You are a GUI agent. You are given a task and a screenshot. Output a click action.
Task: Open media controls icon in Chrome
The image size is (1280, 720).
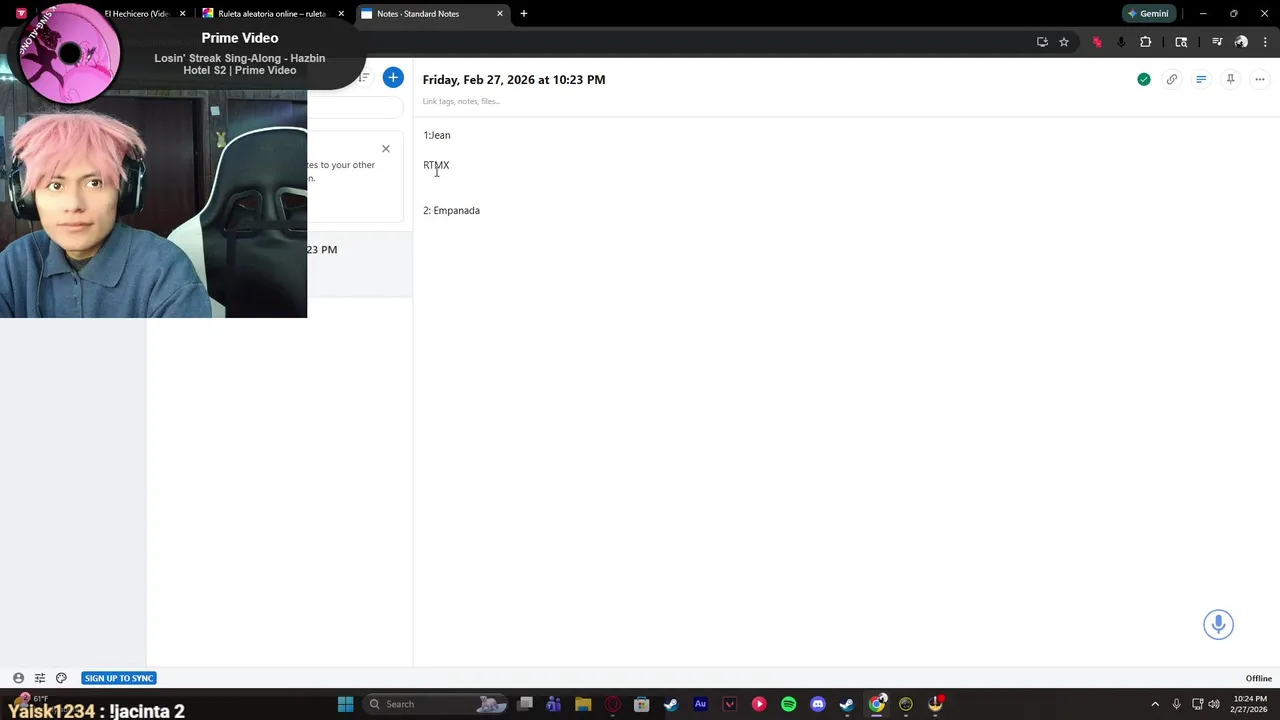click(1217, 42)
